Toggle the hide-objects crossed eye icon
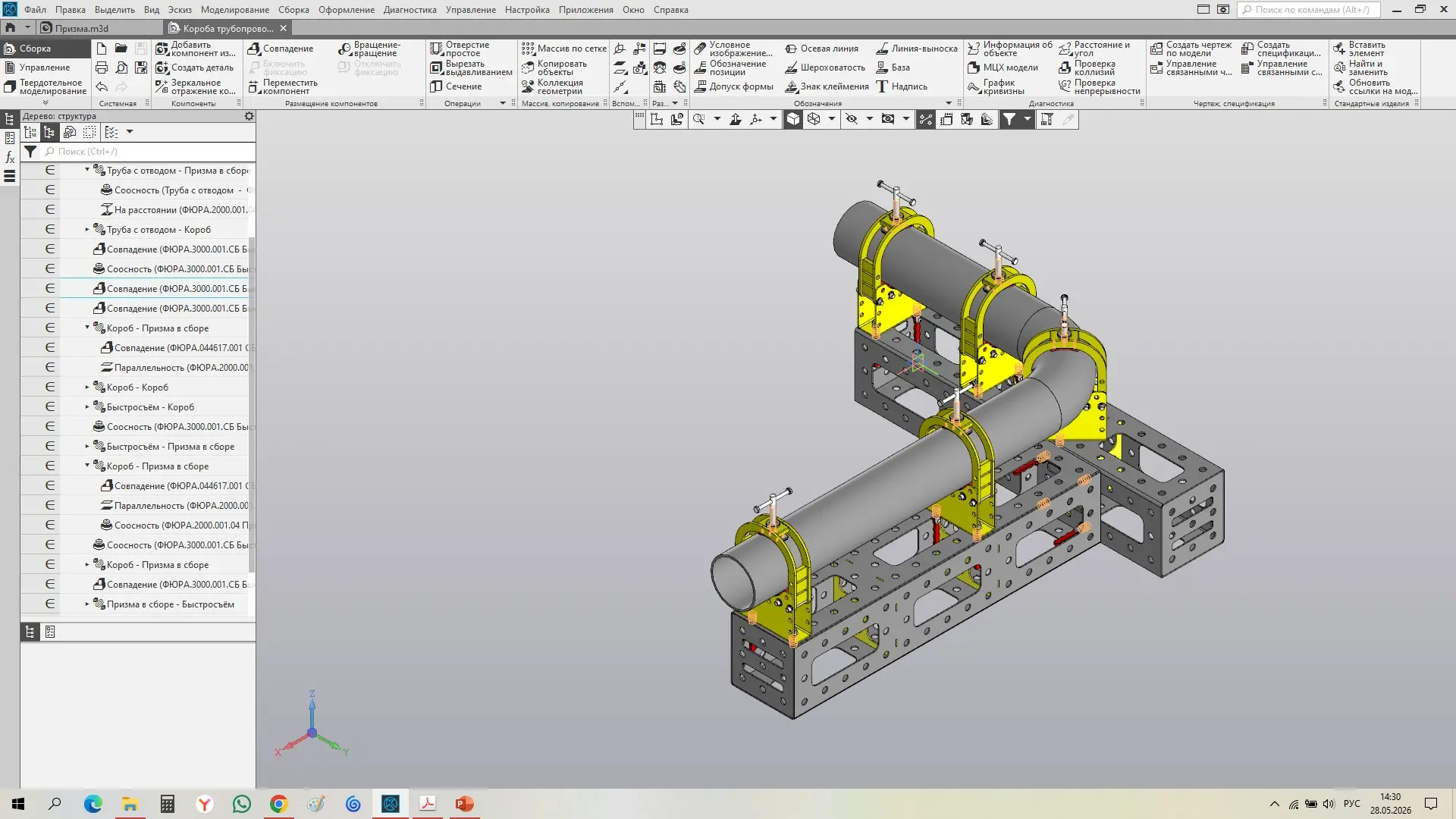The width and height of the screenshot is (1456, 819). pyautogui.click(x=852, y=119)
